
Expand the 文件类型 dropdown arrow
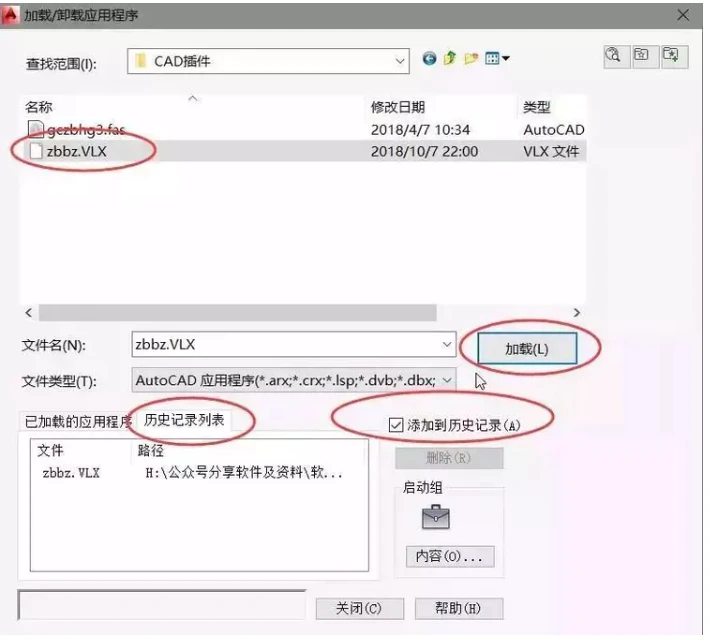click(x=447, y=380)
